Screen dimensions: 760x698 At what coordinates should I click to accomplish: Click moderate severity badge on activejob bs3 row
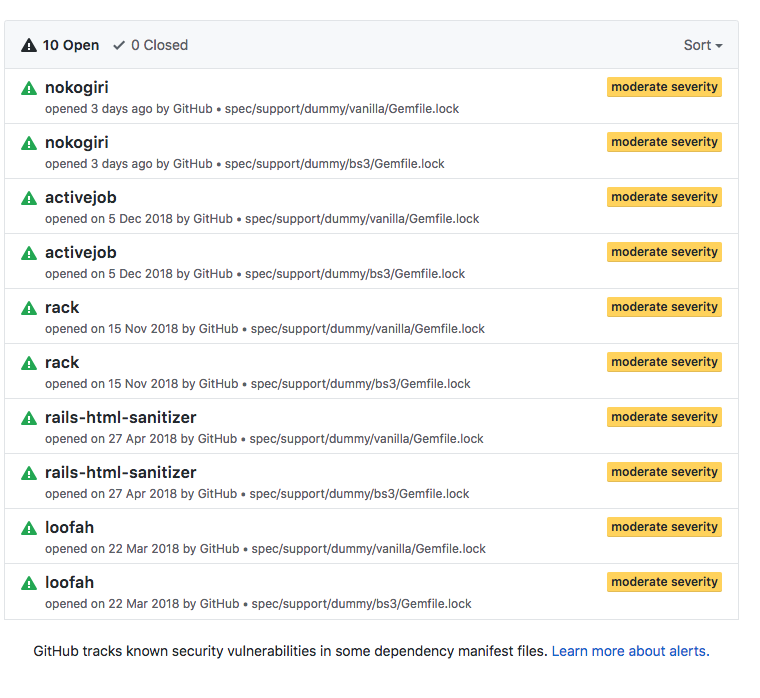[664, 252]
